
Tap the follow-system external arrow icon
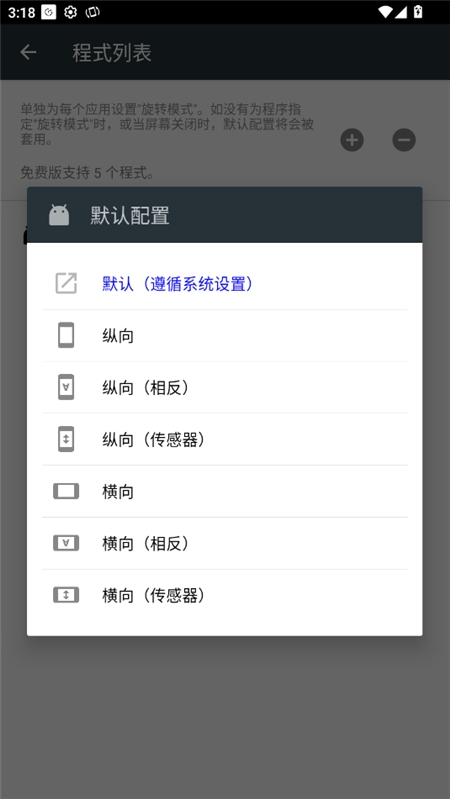click(66, 283)
